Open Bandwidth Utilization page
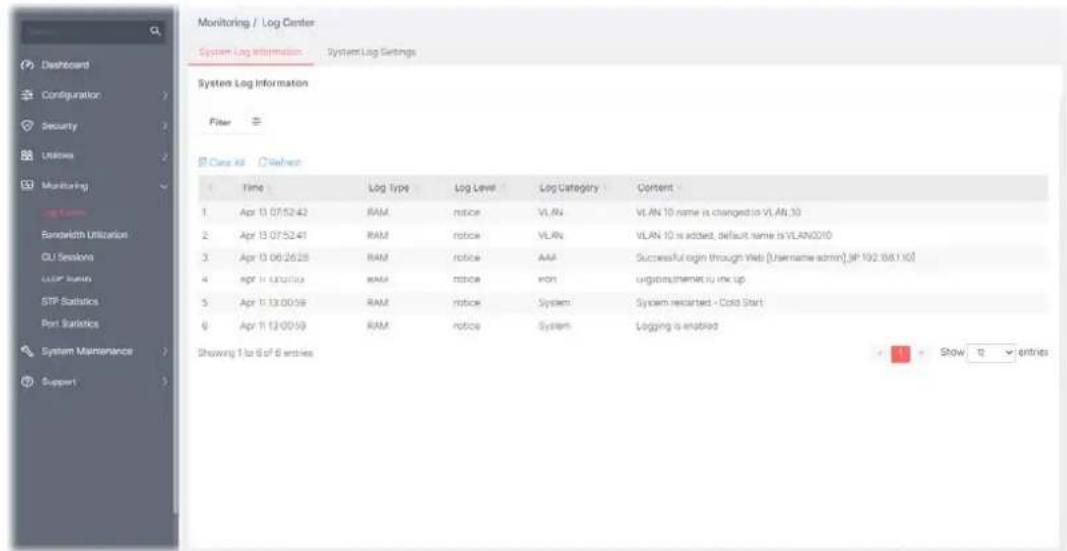The width and height of the screenshot is (1067, 551). pos(84,235)
